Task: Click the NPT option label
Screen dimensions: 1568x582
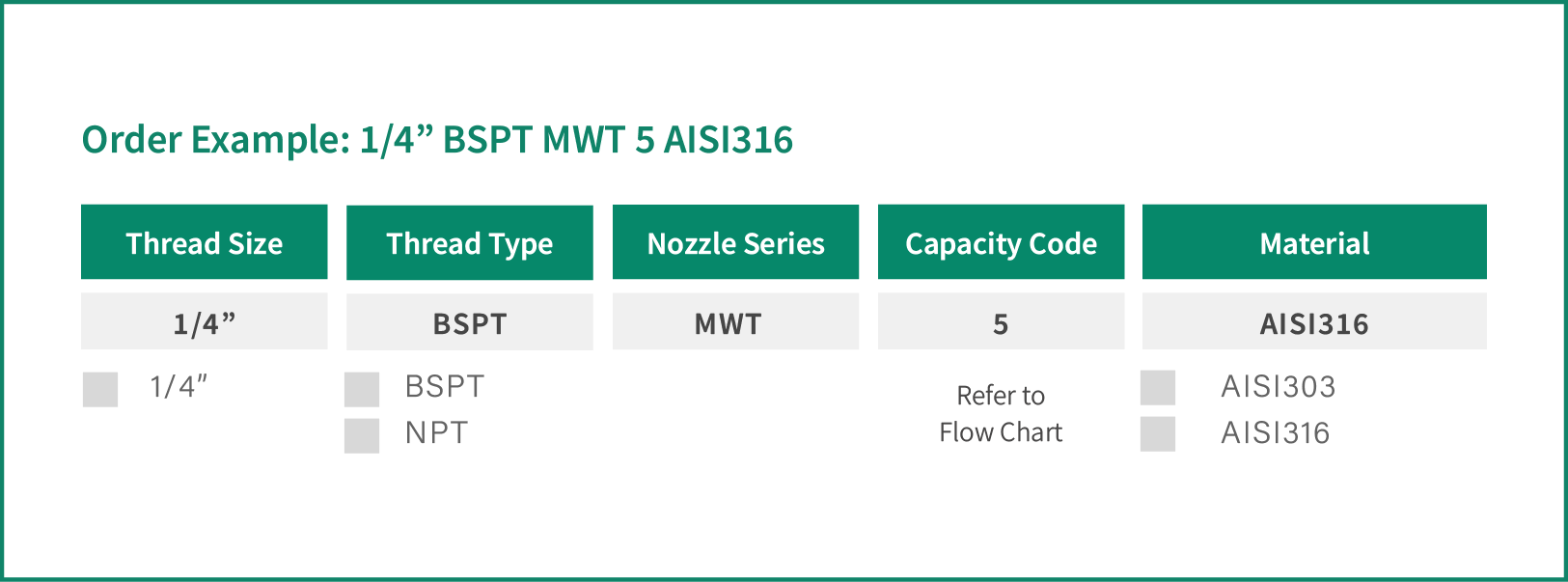Action: coord(436,433)
